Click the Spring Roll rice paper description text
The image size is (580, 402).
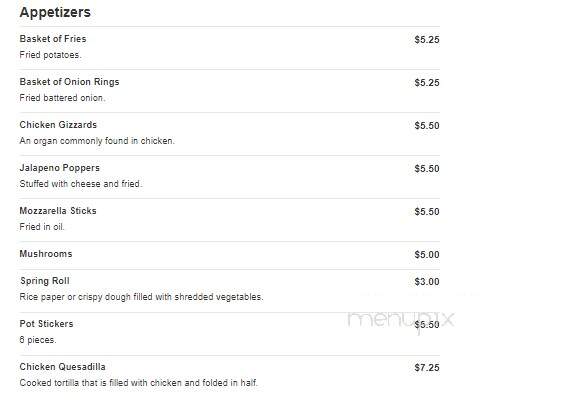coord(141,297)
